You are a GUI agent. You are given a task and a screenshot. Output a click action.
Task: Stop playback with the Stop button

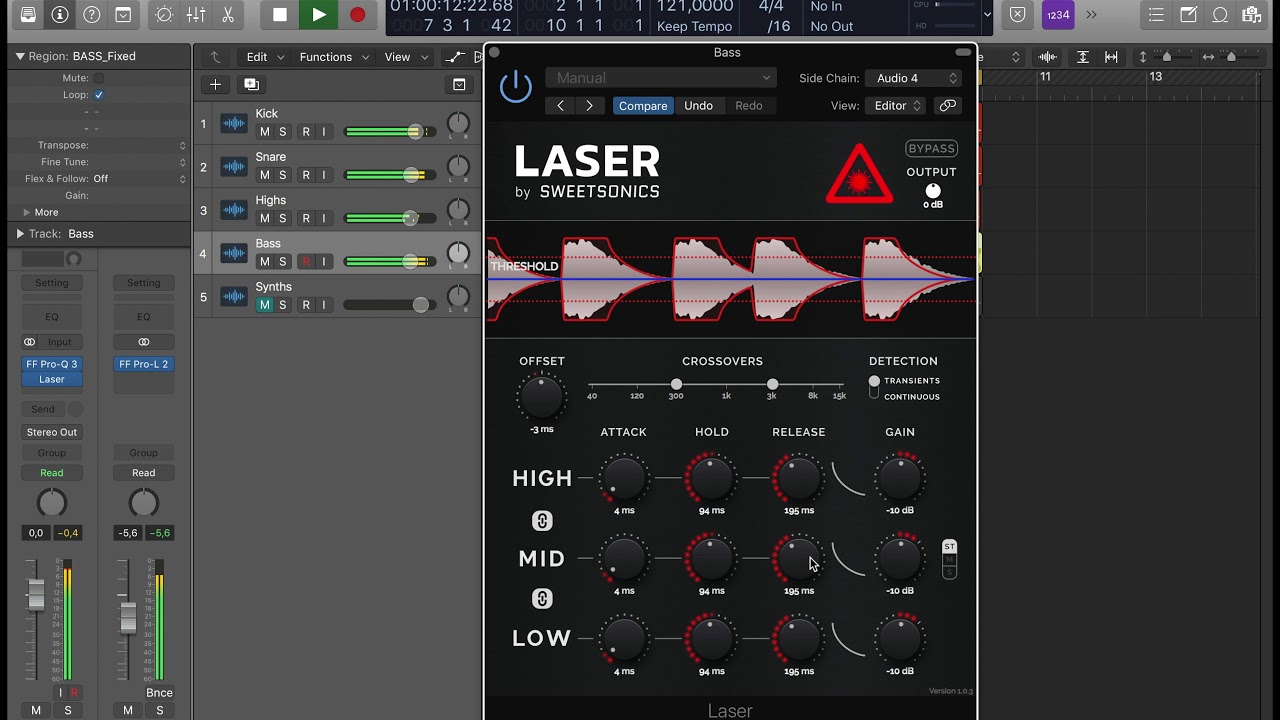pos(280,15)
